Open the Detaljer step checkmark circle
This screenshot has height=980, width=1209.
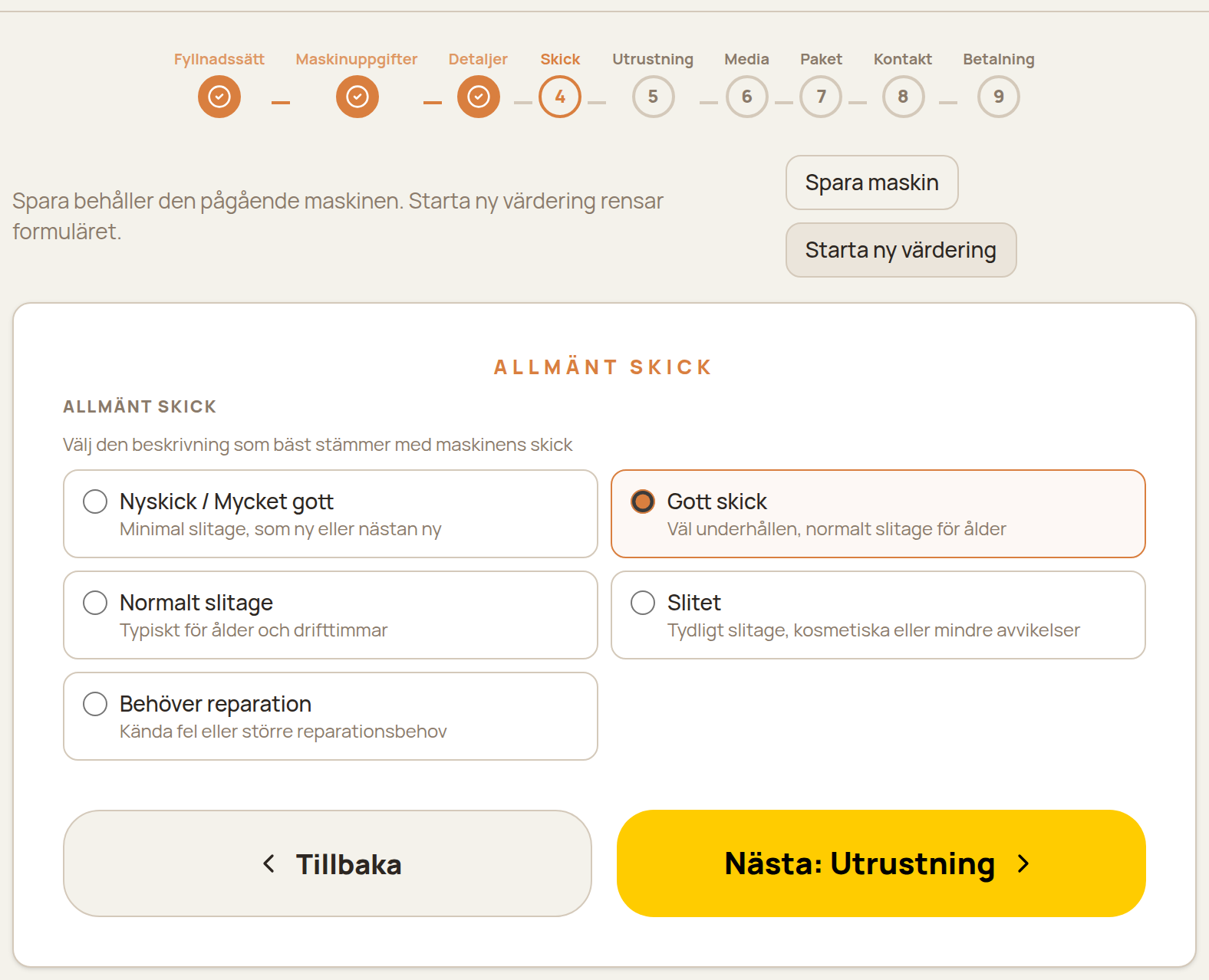pos(479,97)
